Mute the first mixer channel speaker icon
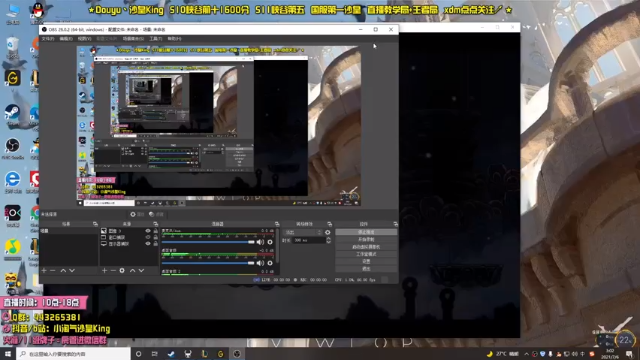Viewport: 640px width, 360px height. (x=260, y=242)
